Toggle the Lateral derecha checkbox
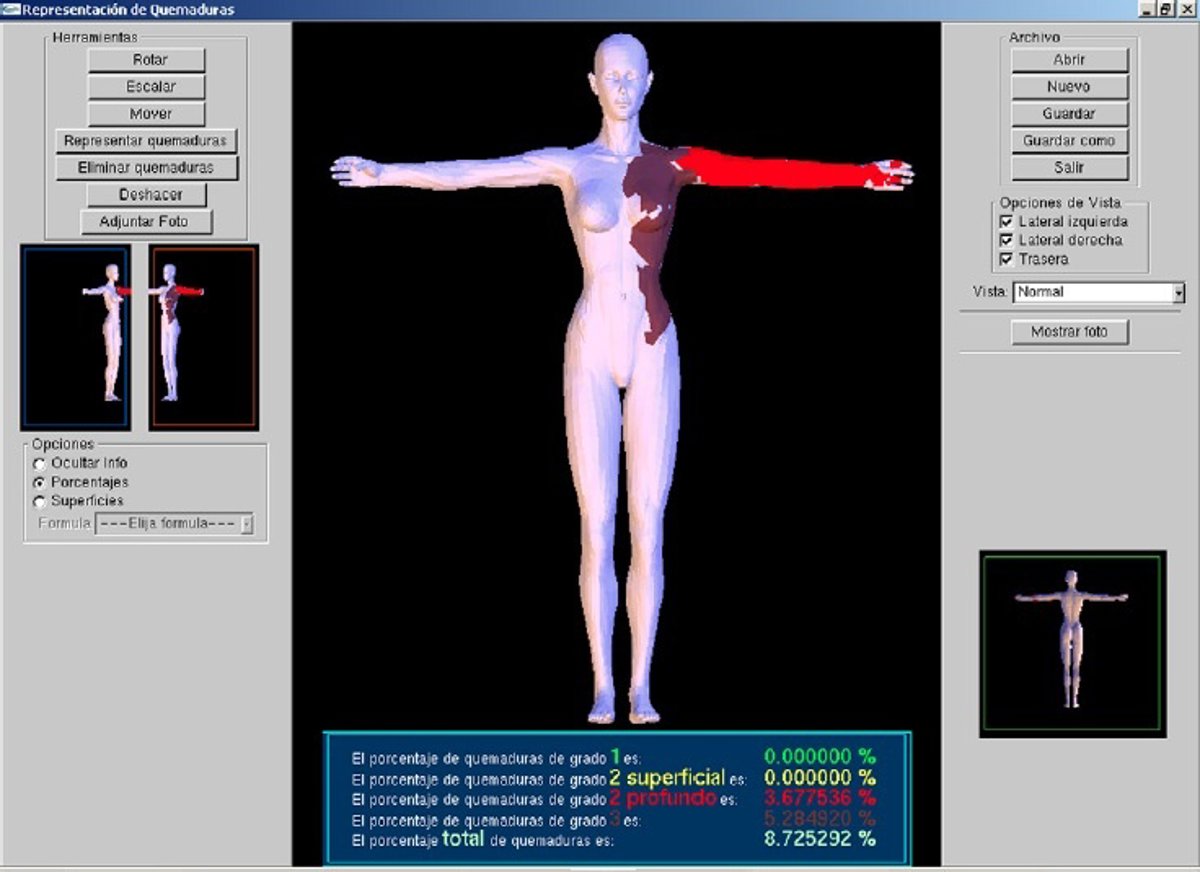The image size is (1200, 872). pyautogui.click(x=1006, y=241)
